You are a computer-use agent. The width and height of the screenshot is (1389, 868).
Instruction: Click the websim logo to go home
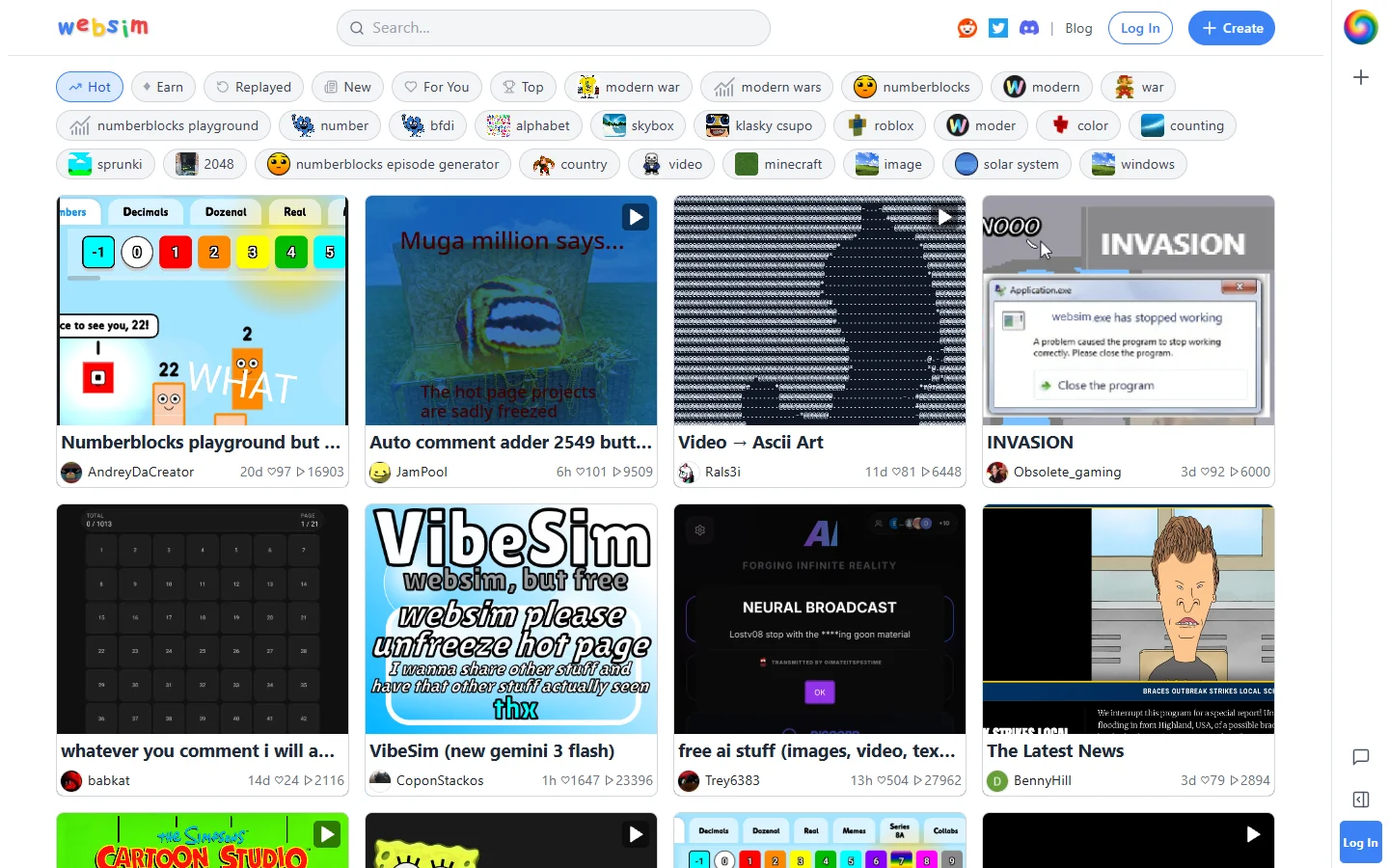[x=103, y=27]
